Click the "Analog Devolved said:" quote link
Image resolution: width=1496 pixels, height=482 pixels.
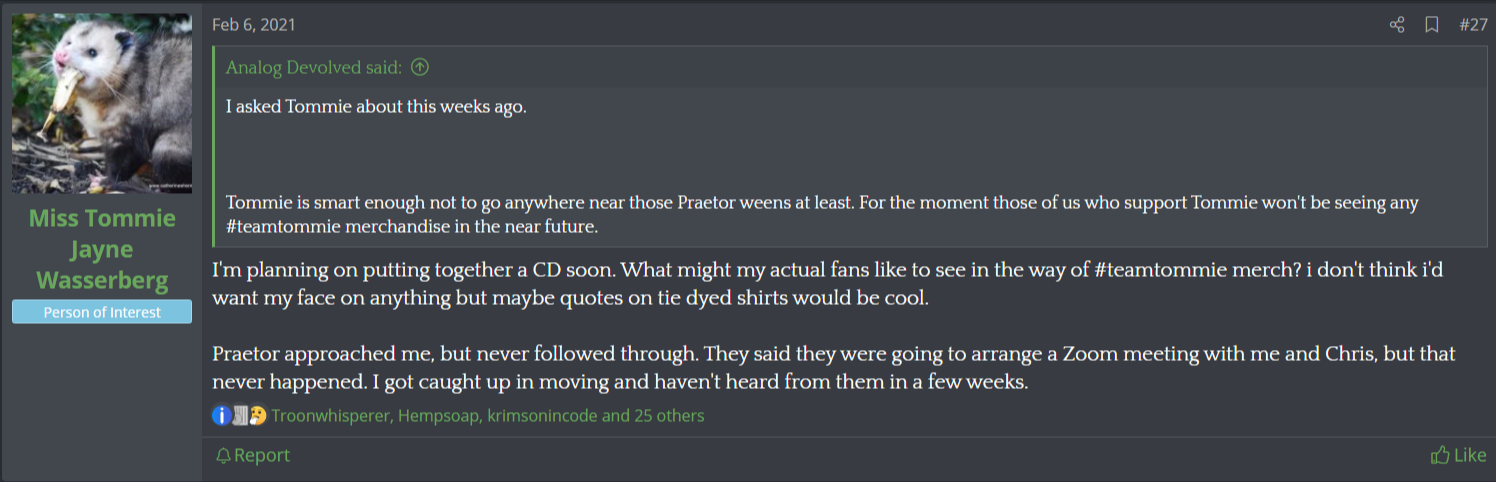click(x=314, y=68)
